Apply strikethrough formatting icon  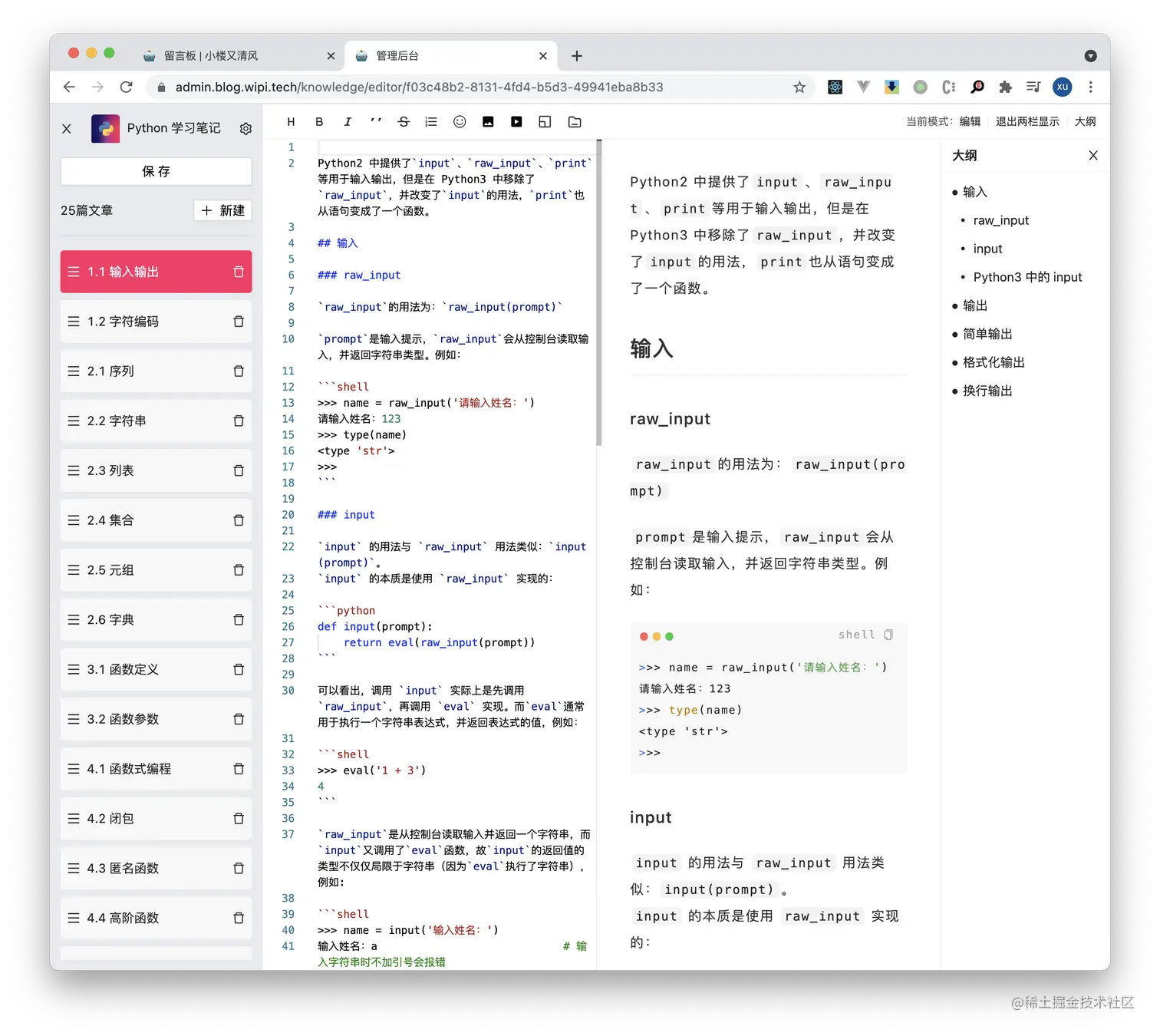404,122
